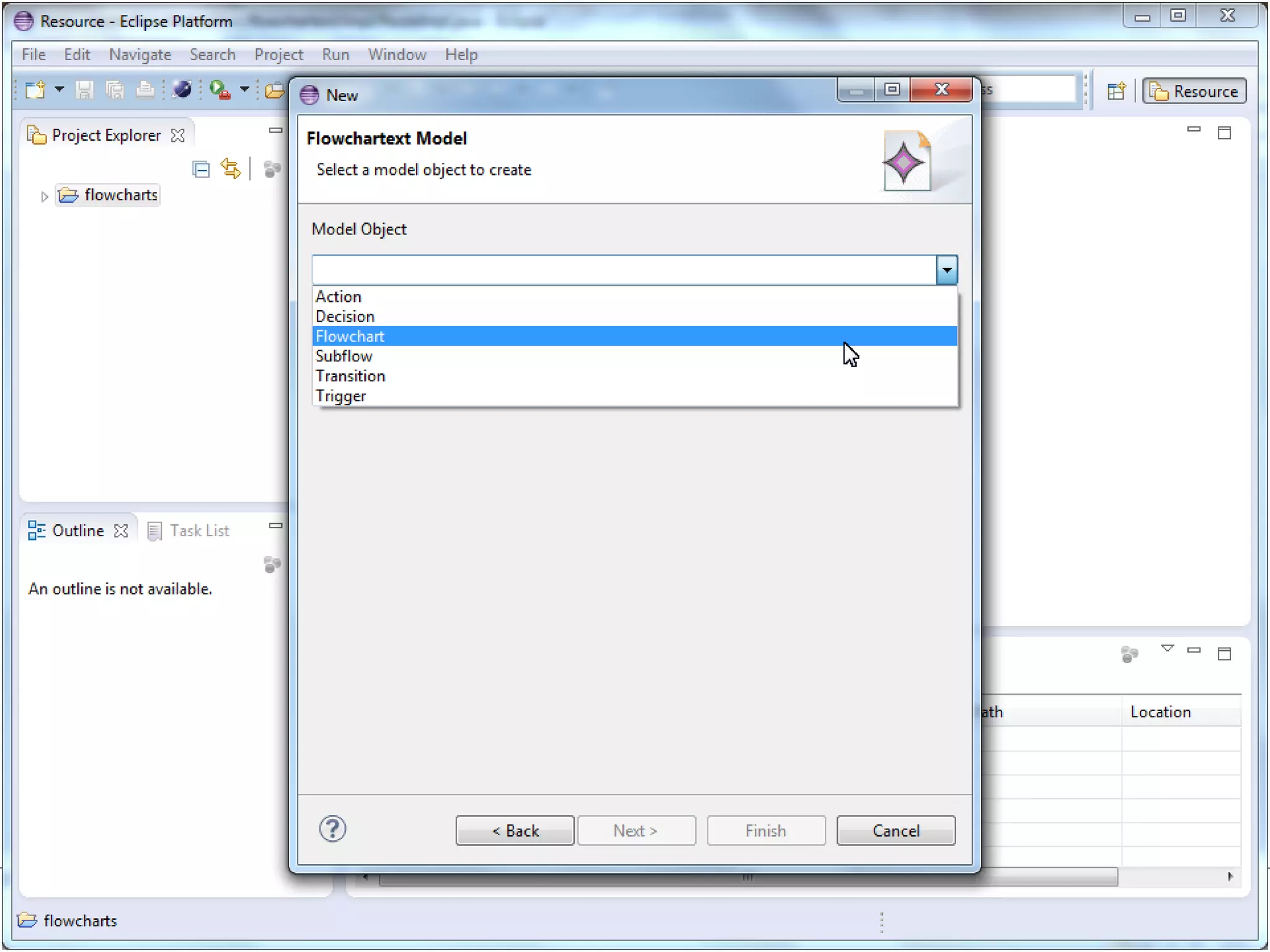Click the Save toolbar icon
The width and height of the screenshot is (1270, 952).
(x=84, y=90)
